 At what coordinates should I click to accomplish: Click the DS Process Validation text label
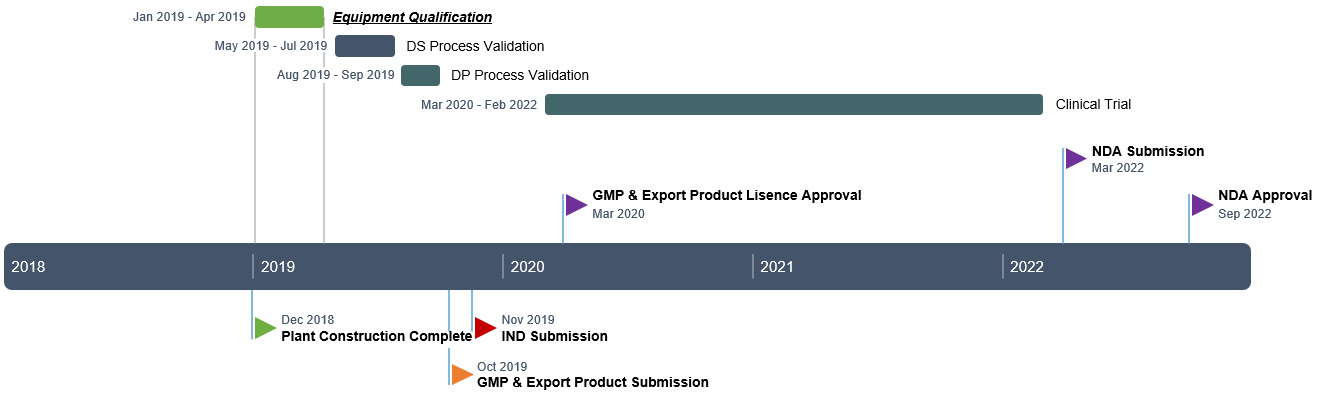click(475, 46)
